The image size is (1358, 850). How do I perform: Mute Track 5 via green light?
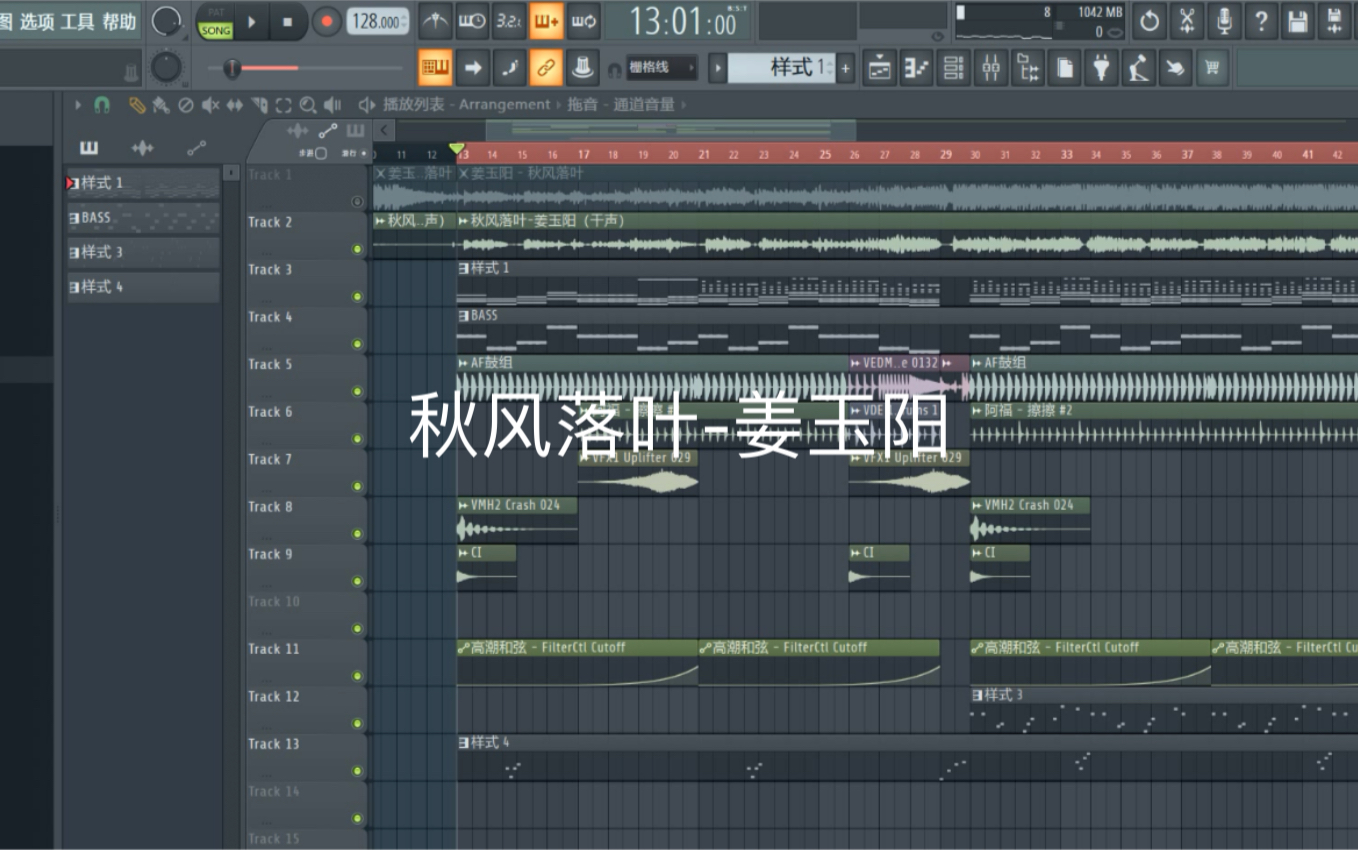click(x=357, y=391)
